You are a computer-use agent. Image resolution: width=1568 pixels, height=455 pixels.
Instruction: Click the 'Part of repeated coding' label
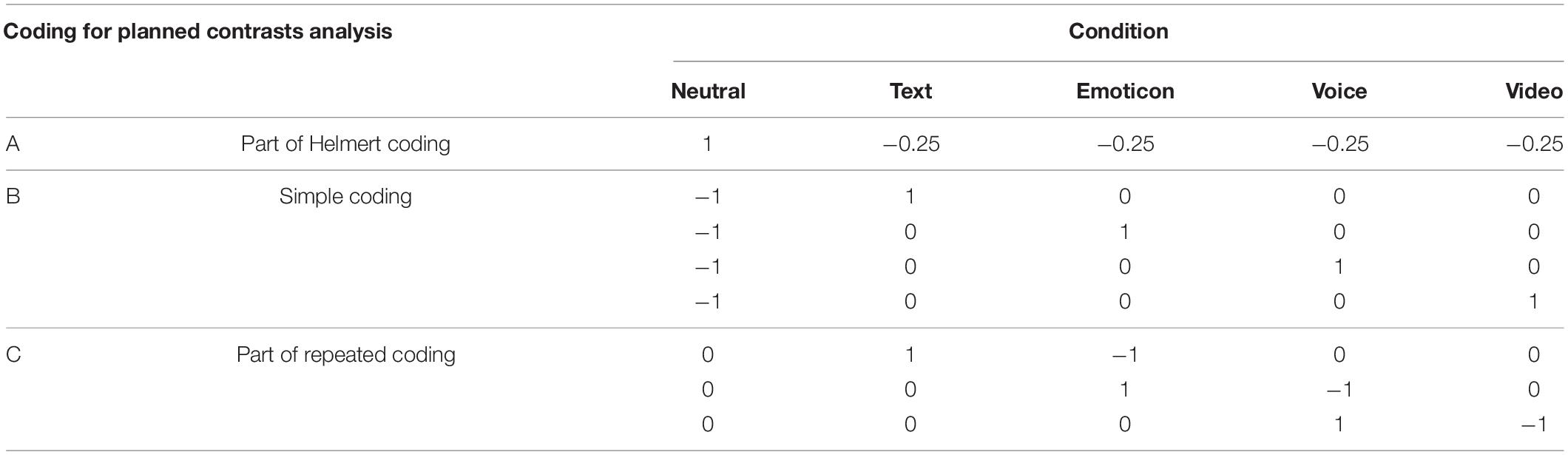coord(345,355)
